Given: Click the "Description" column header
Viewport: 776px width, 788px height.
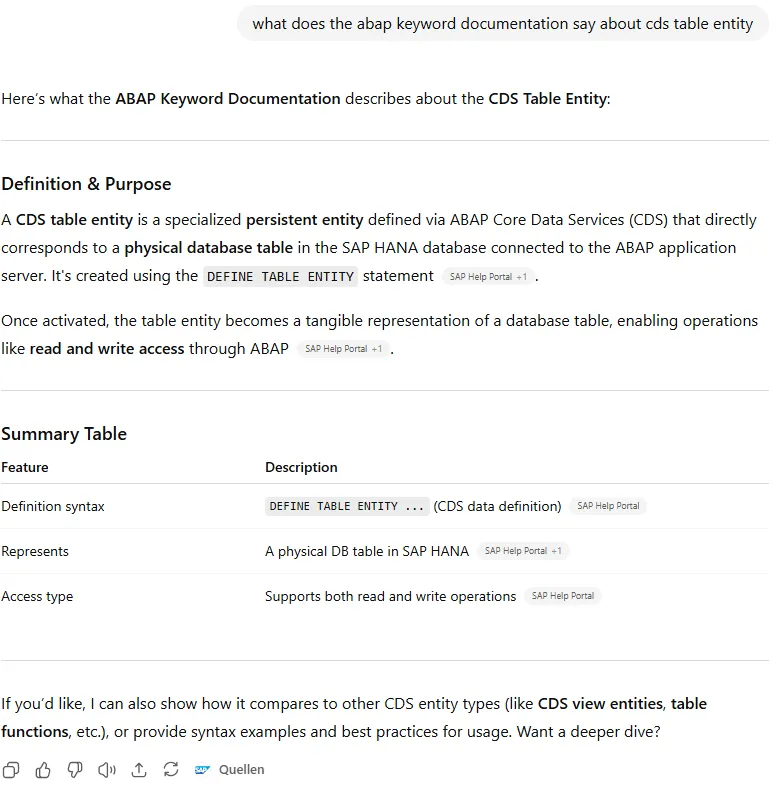Looking at the screenshot, I should 301,467.
